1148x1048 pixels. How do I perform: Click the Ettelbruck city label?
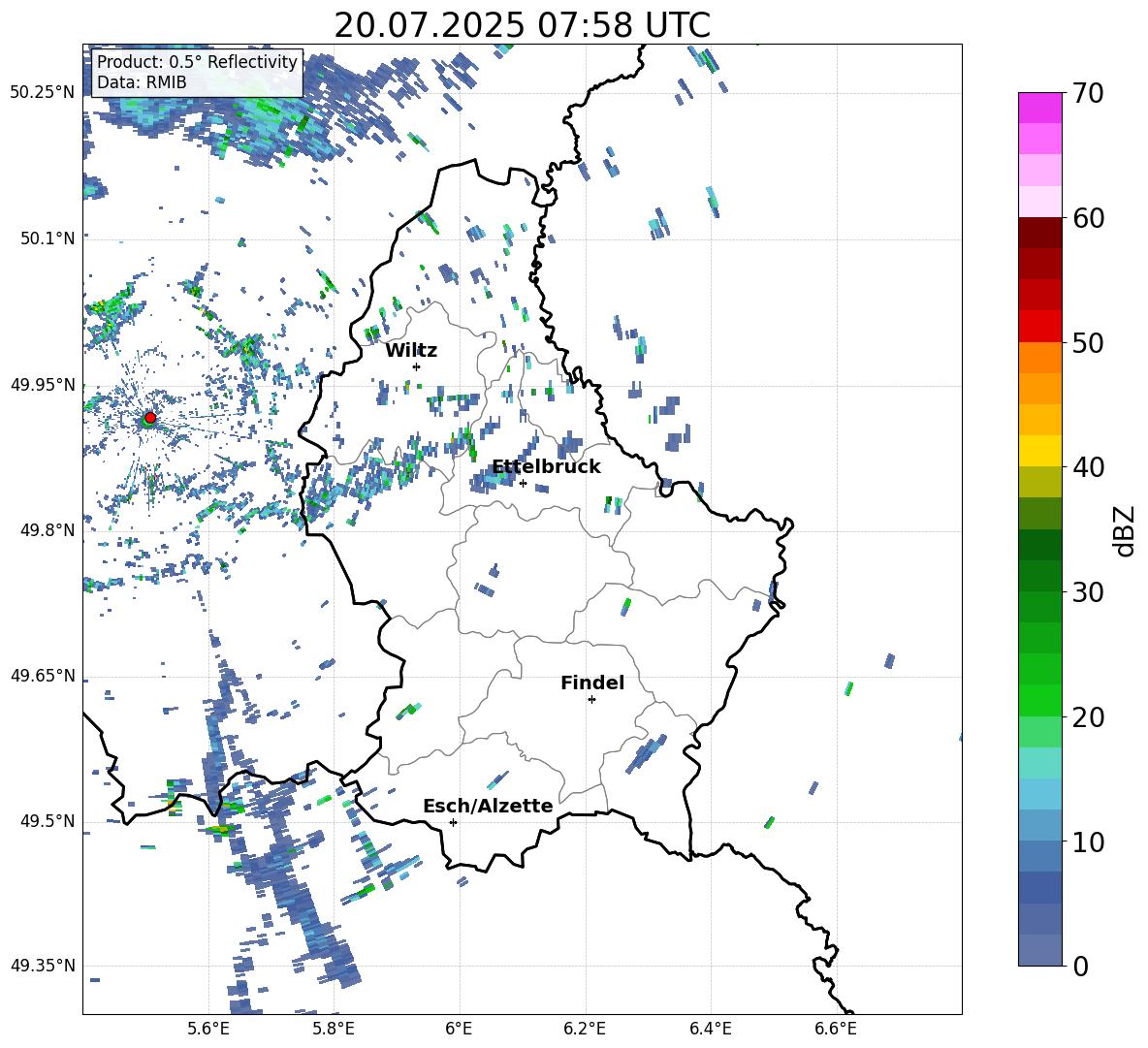[546, 467]
